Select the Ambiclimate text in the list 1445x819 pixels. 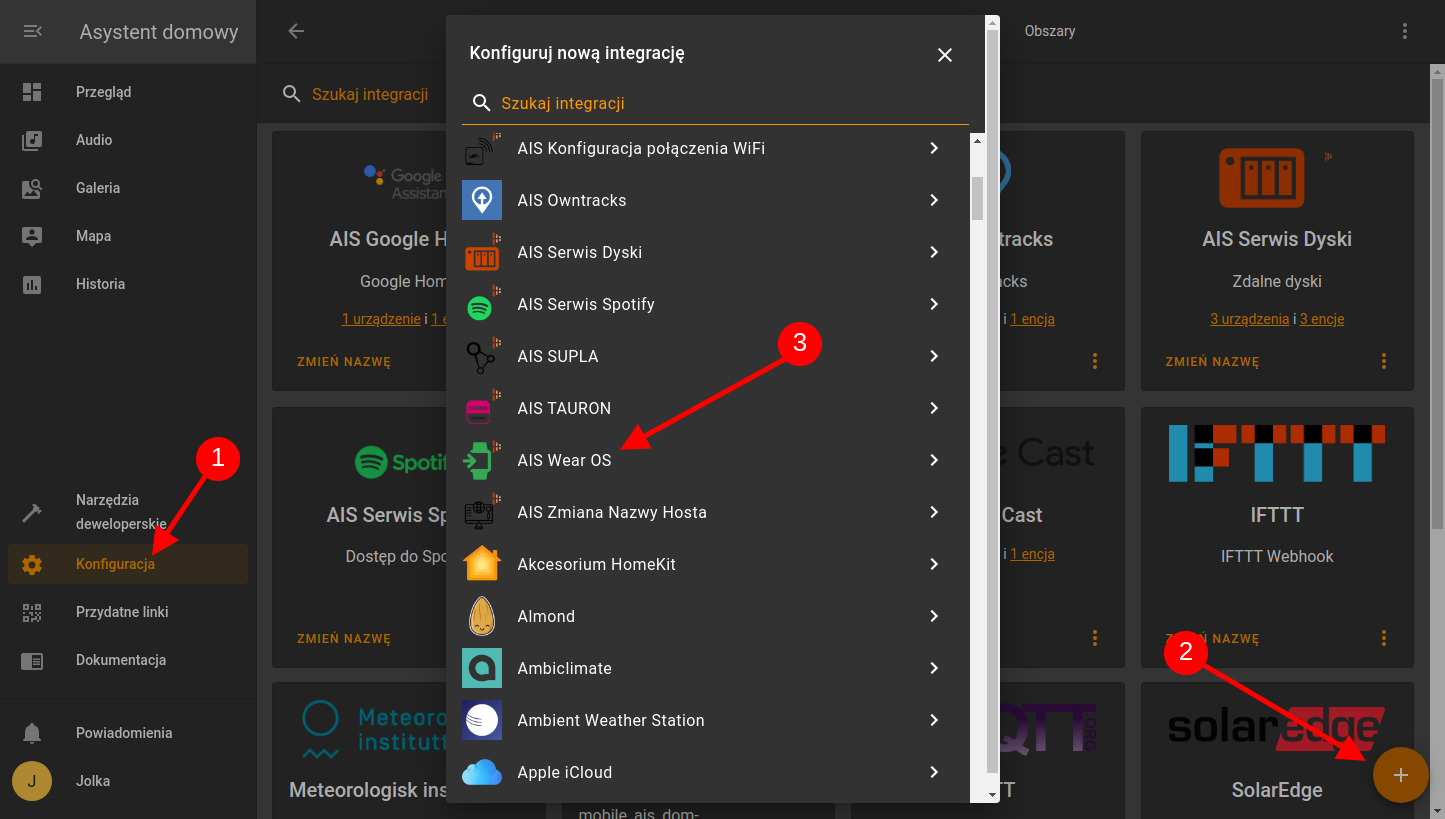[x=564, y=668]
